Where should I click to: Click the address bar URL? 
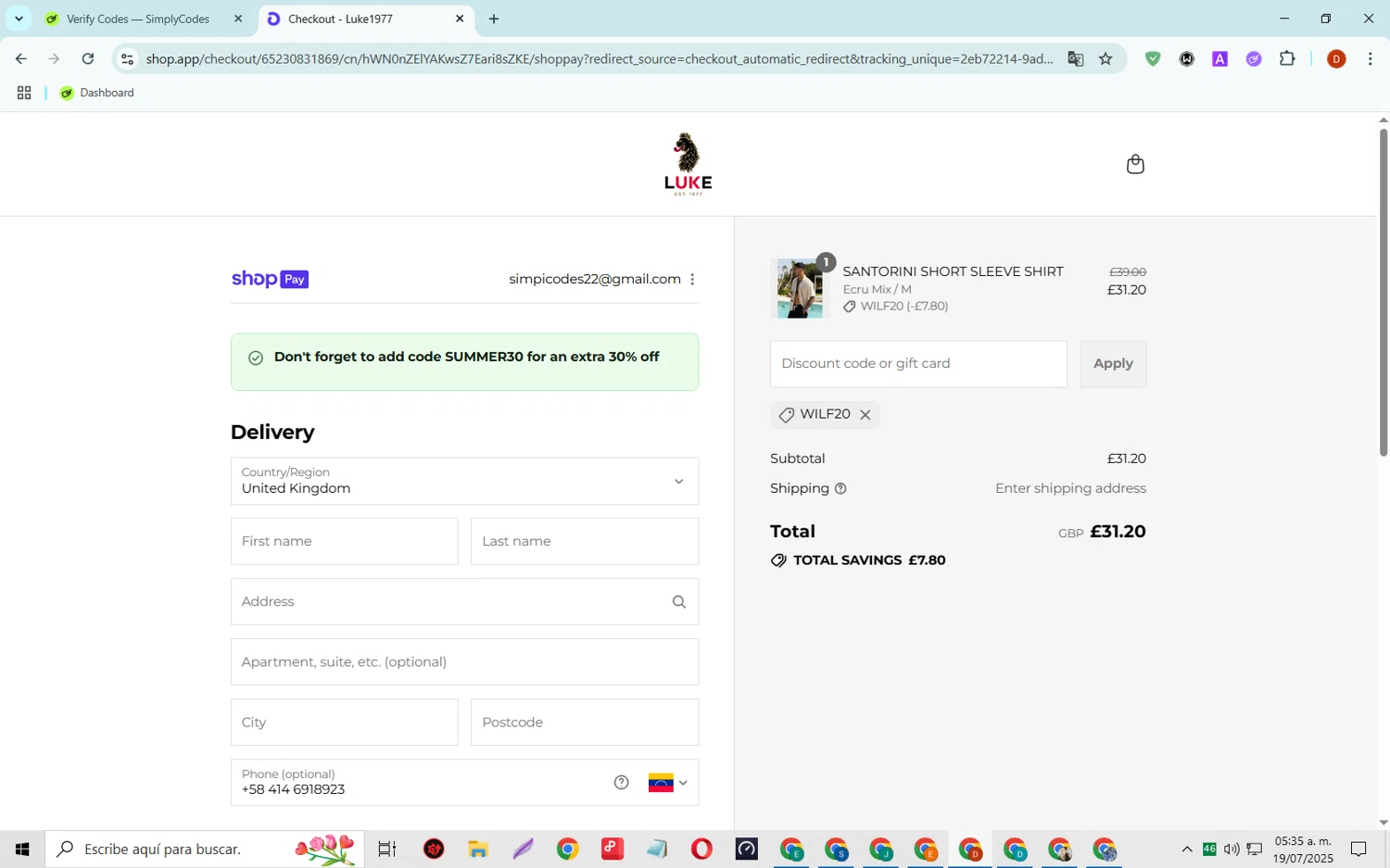click(599, 59)
